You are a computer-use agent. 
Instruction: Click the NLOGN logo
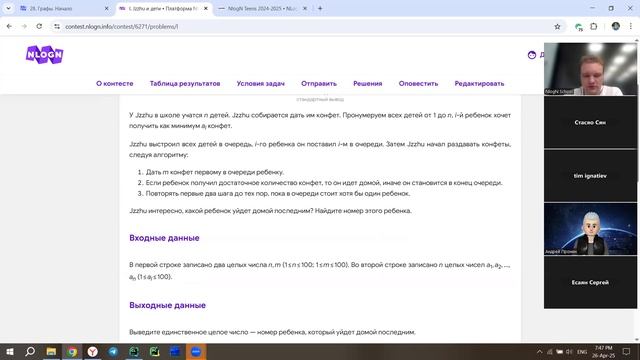[x=44, y=55]
